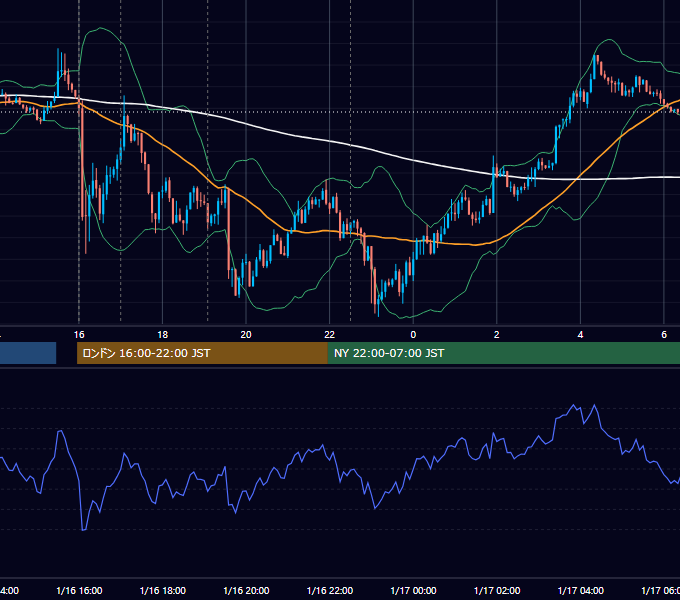
Task: Click the 1/16 18:00 label on the bottom axis
Action: click(x=163, y=590)
